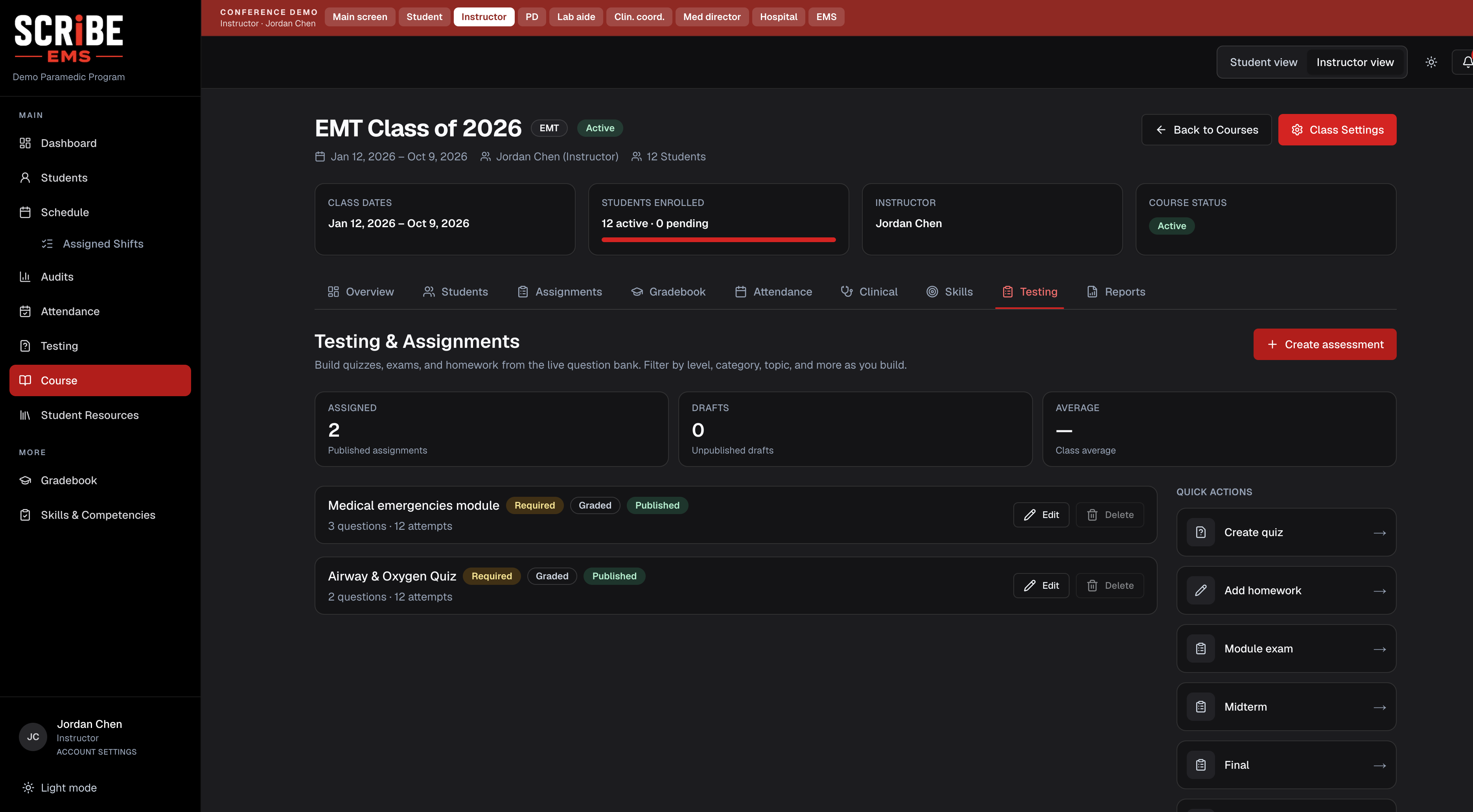
Task: Click the Assigned Shifts checklist icon
Action: pyautogui.click(x=47, y=244)
